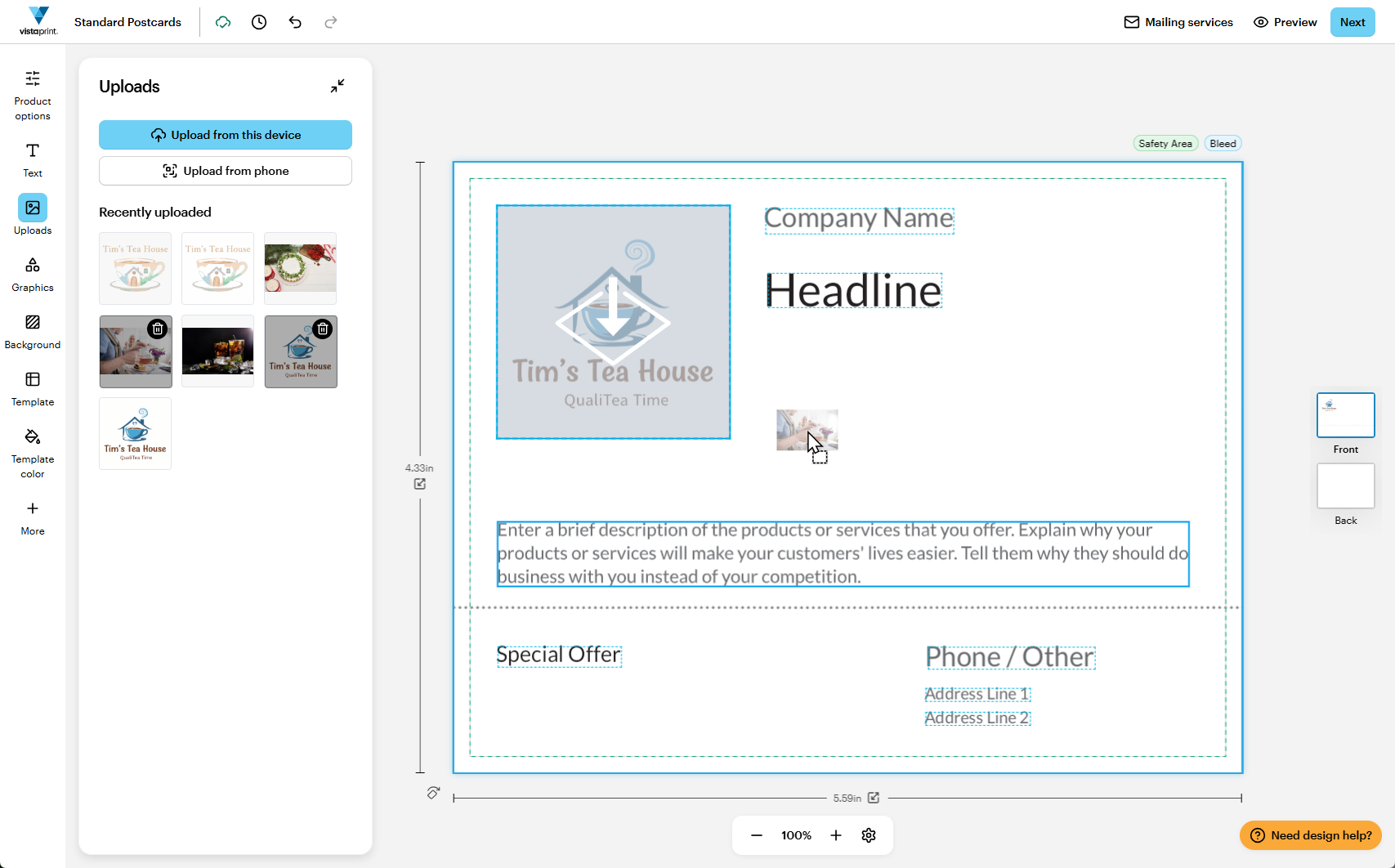Select the iced tea dark photo thumbnail

coord(217,351)
